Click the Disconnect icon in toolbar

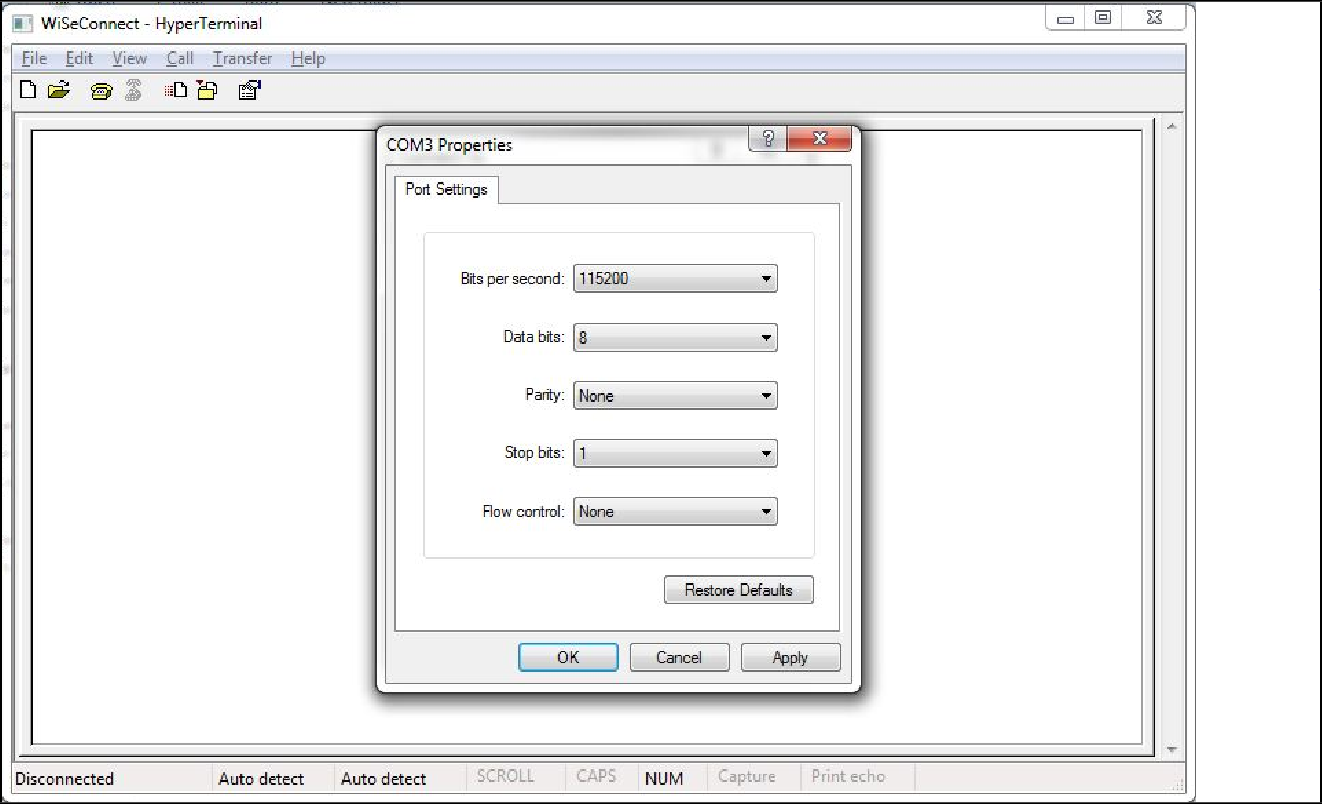point(132,91)
